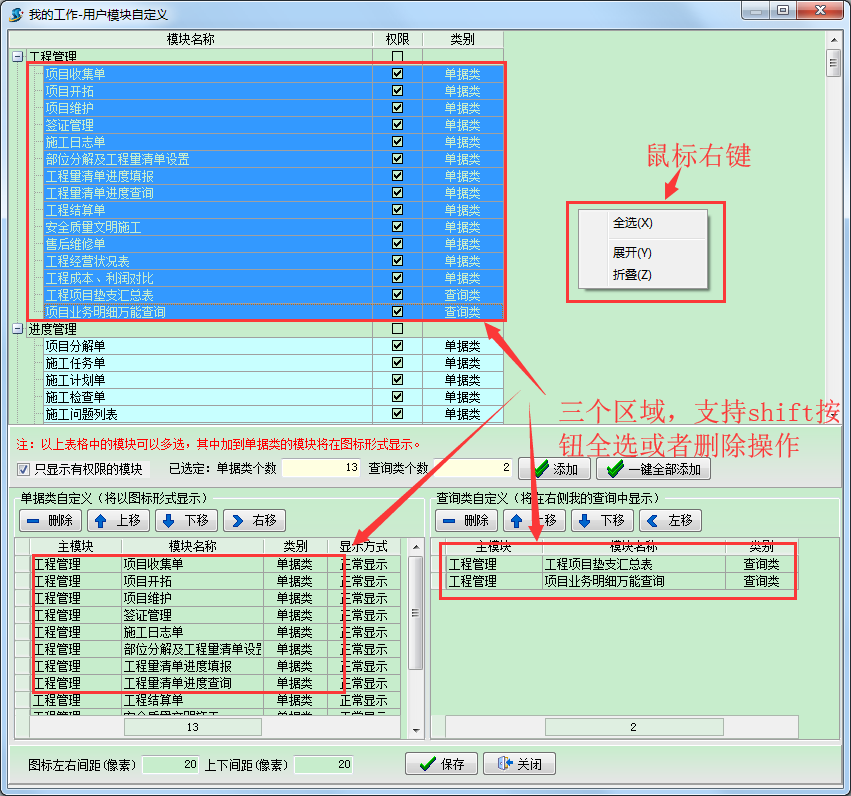Click 删除 in the 单据类自定义 panel
The width and height of the screenshot is (851, 796).
click(49, 520)
